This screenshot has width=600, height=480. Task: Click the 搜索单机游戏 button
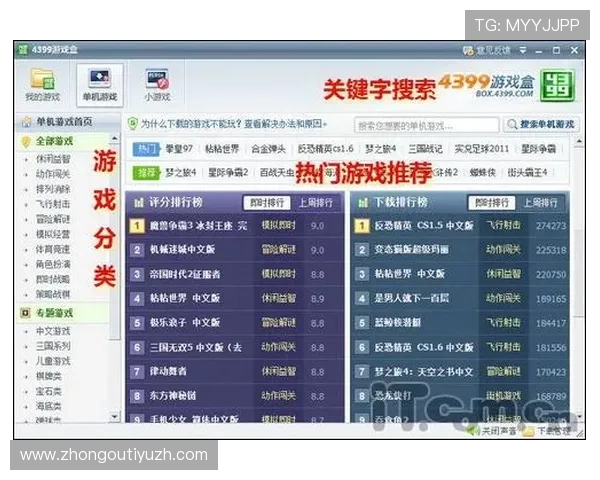click(x=541, y=124)
